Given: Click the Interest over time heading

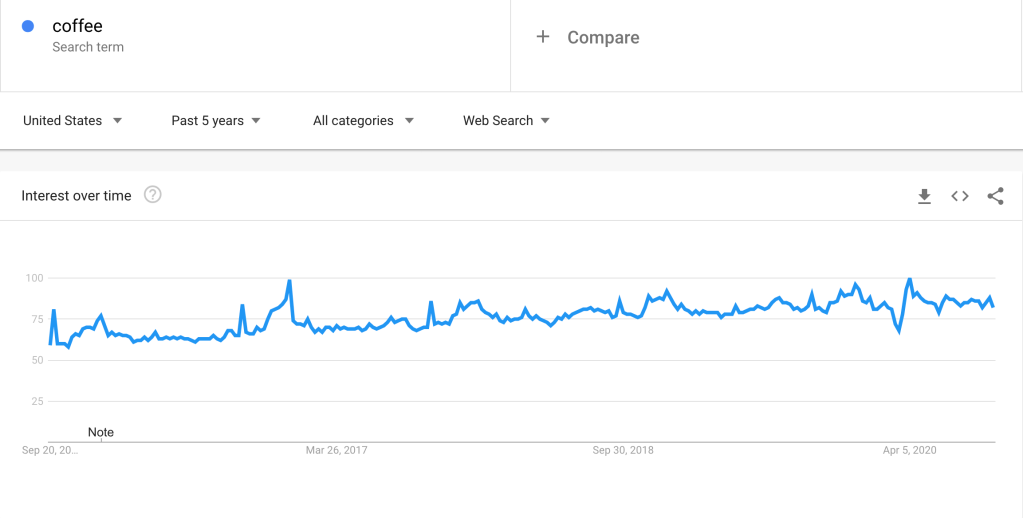Looking at the screenshot, I should click(x=76, y=196).
